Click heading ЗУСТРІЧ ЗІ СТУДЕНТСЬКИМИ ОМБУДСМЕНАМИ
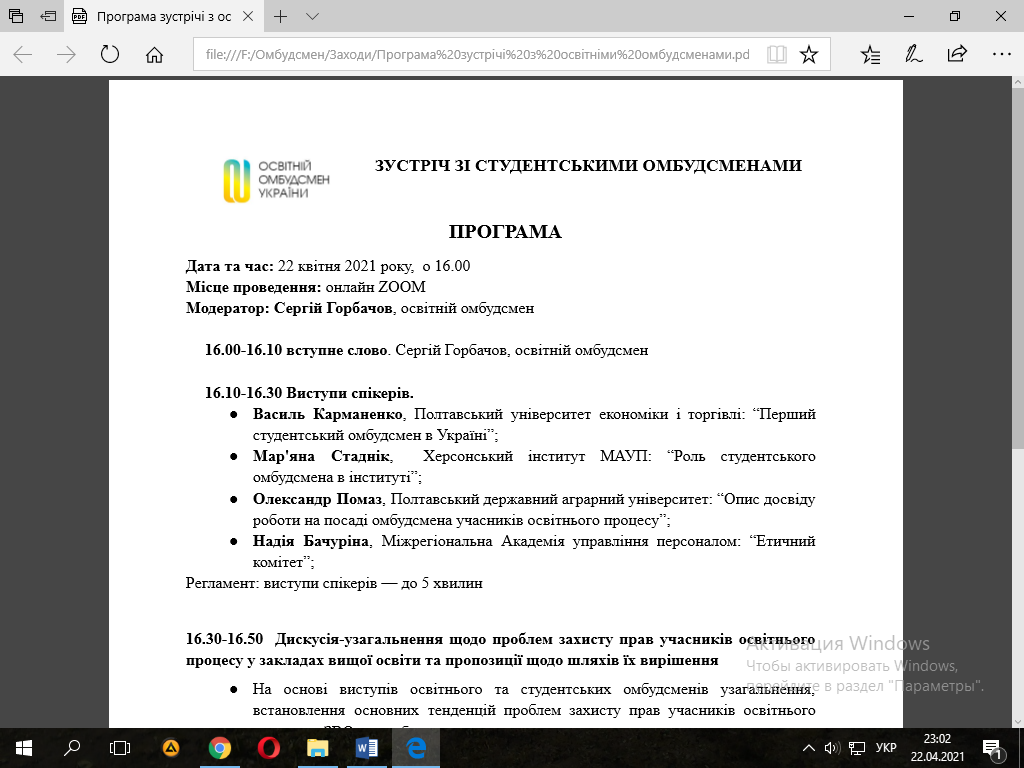1024x768 pixels. click(588, 165)
